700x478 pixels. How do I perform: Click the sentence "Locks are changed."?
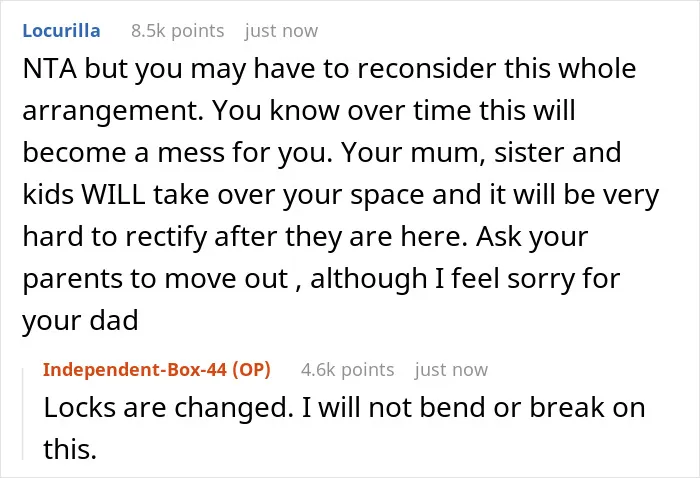169,407
